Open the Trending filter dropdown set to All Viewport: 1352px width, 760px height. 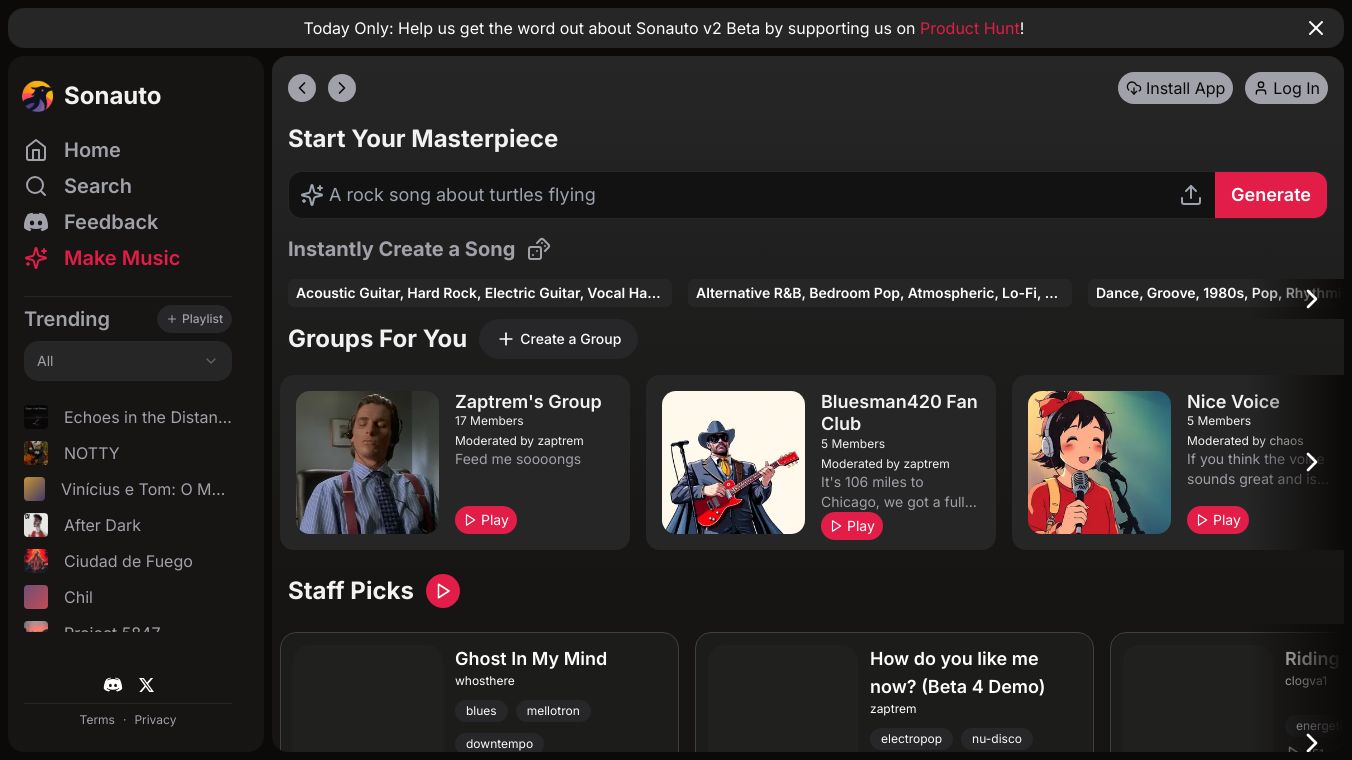point(128,361)
